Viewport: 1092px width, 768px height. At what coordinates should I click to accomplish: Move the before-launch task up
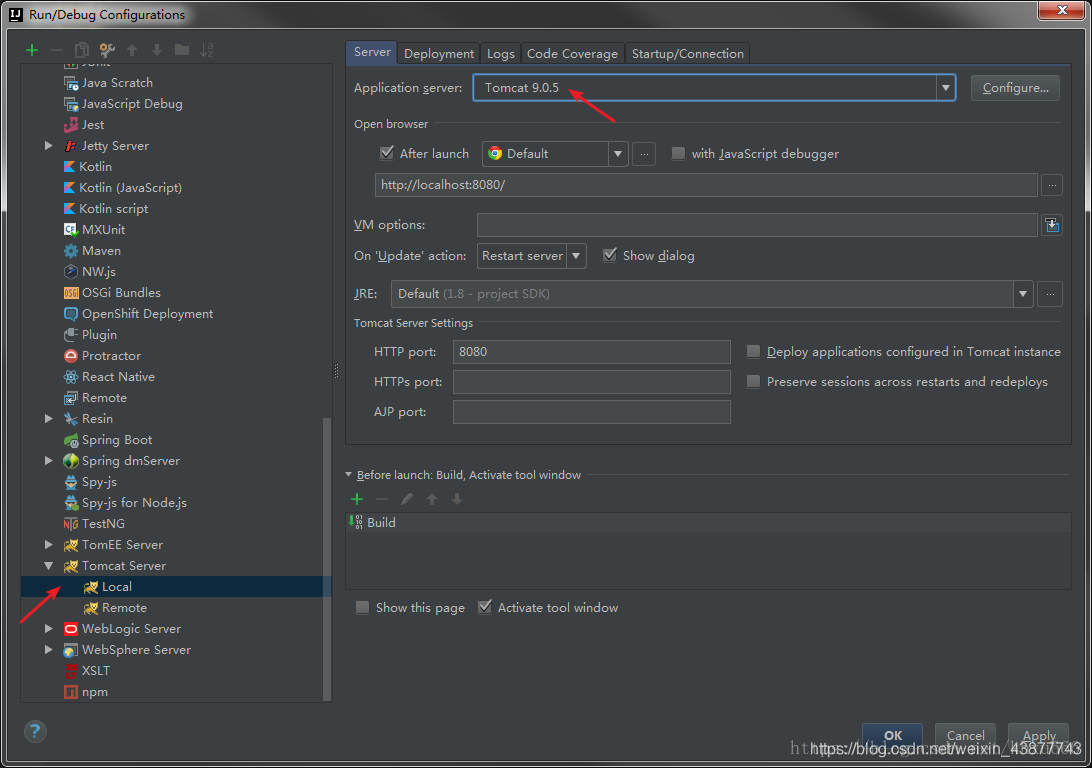[432, 499]
